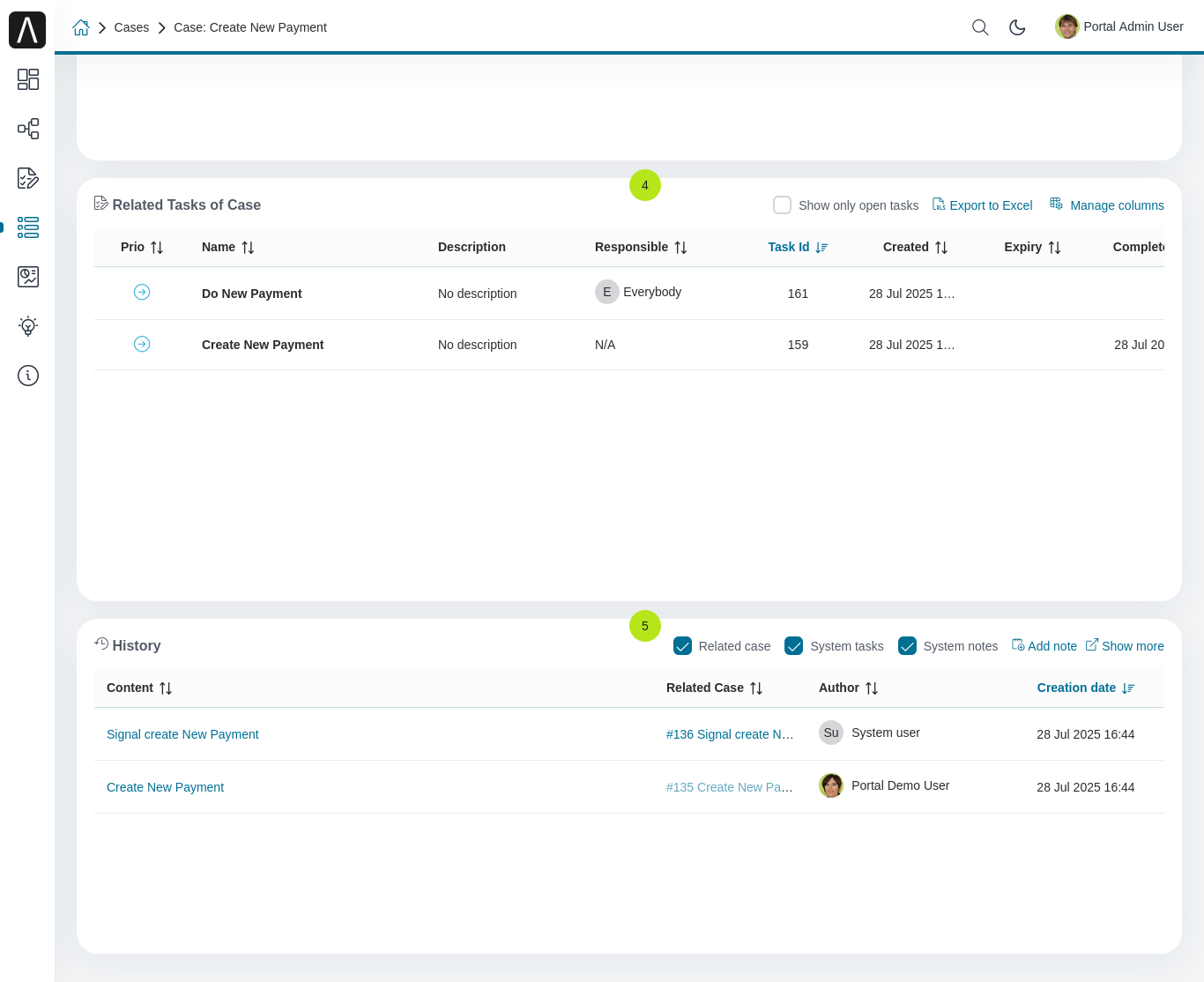The height and width of the screenshot is (982, 1204).
Task: Open the Do New Payment task row
Action: [x=252, y=294]
